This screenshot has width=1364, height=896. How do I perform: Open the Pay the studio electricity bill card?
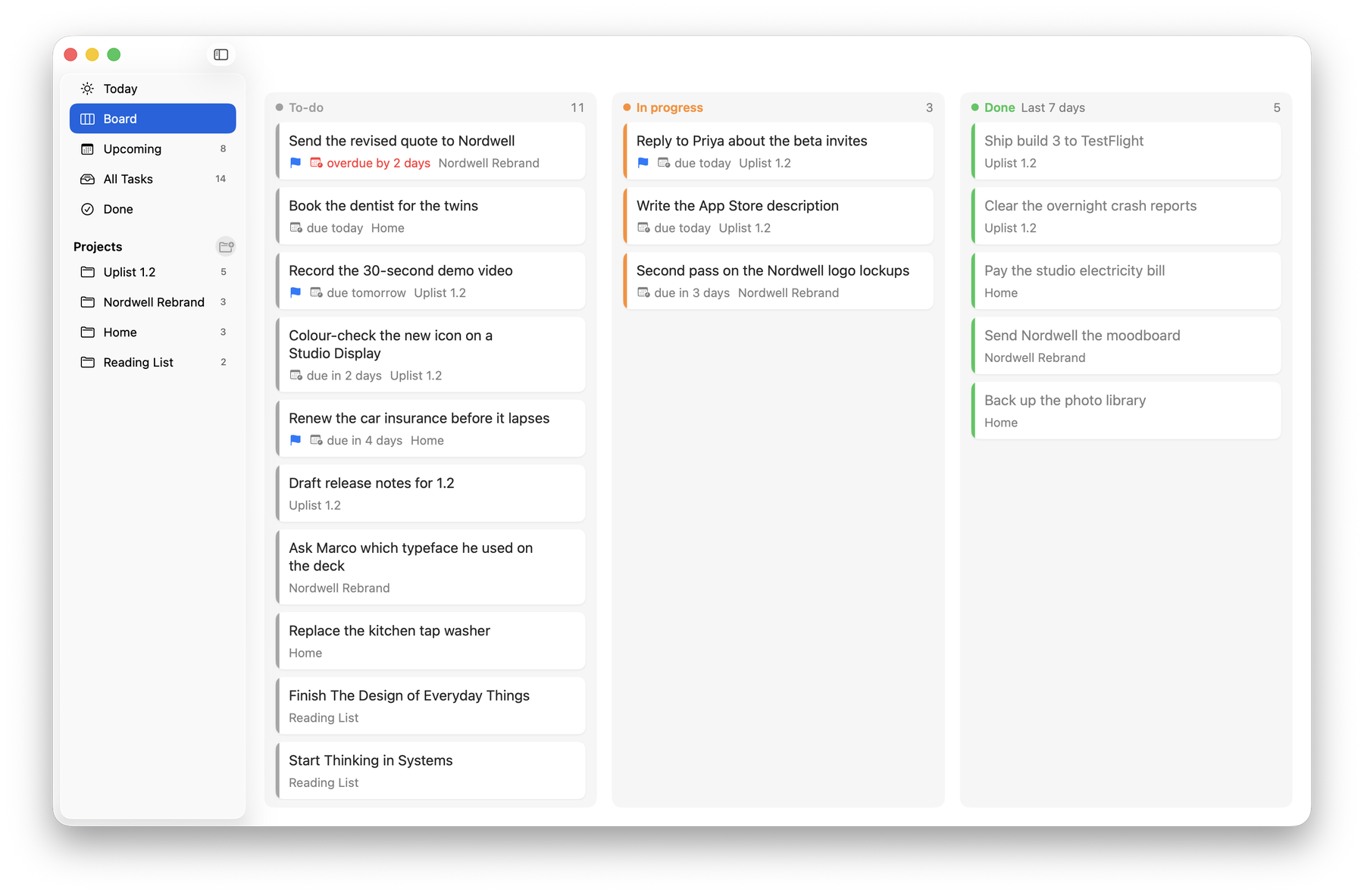point(1126,281)
